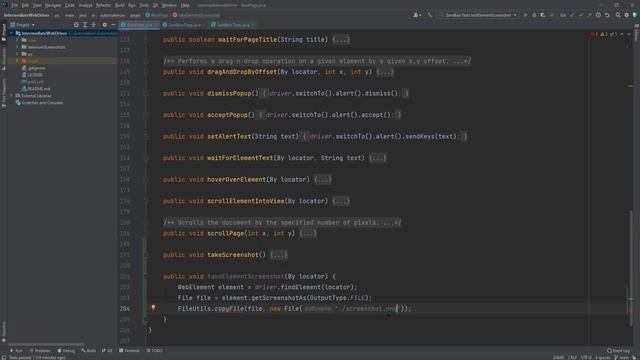Select the README.md file

[36, 89]
